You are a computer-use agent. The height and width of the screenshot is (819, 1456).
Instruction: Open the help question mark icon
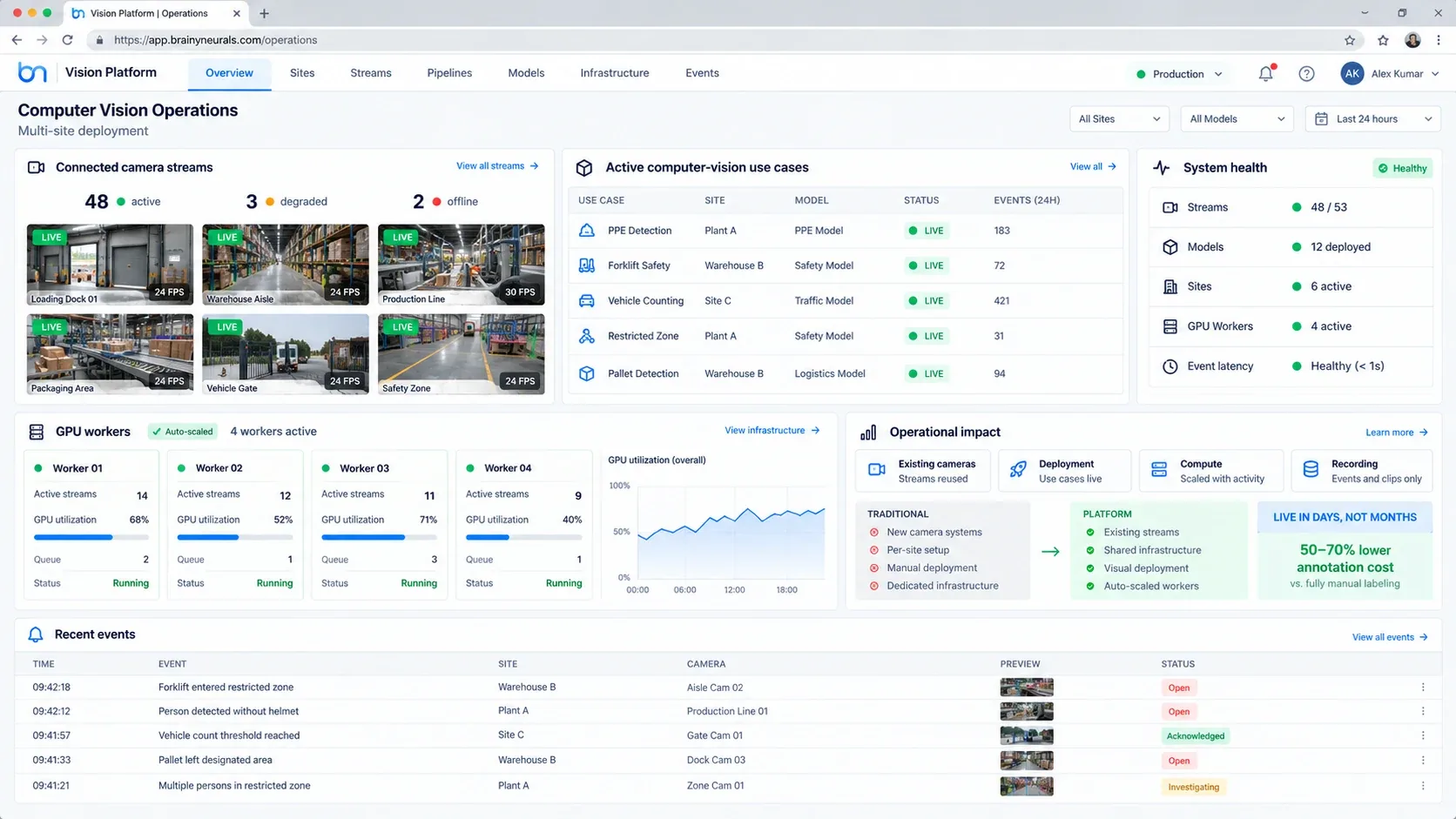(1306, 74)
